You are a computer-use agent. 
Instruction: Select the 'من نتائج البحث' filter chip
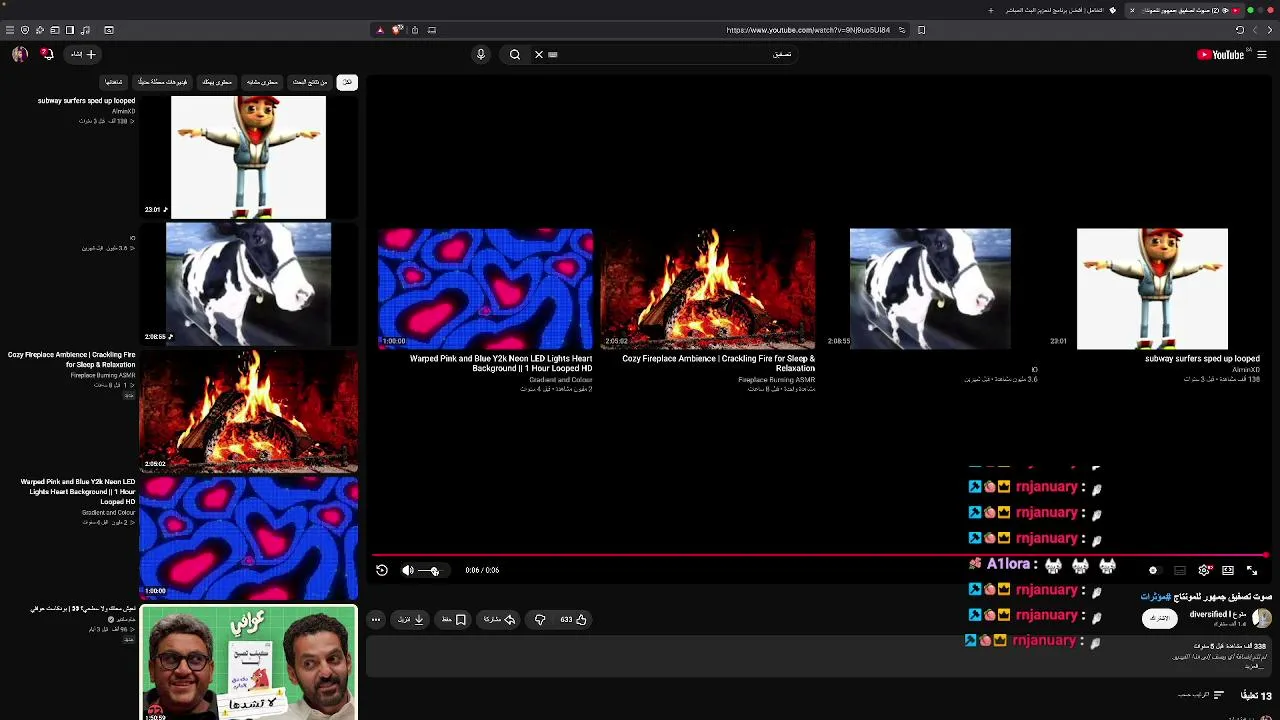click(310, 82)
